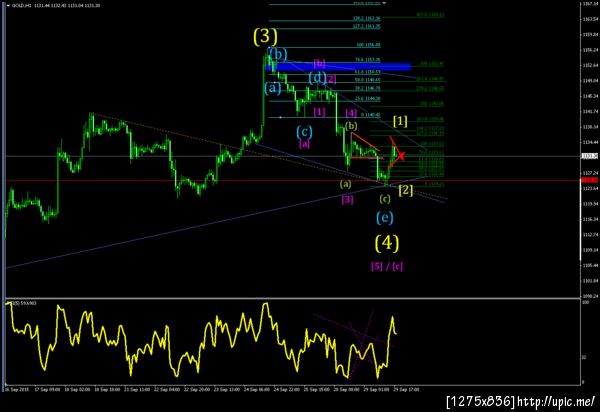This screenshot has width=600, height=412.
Task: Select the cyan (b) wave label near peak
Action: coord(279,54)
